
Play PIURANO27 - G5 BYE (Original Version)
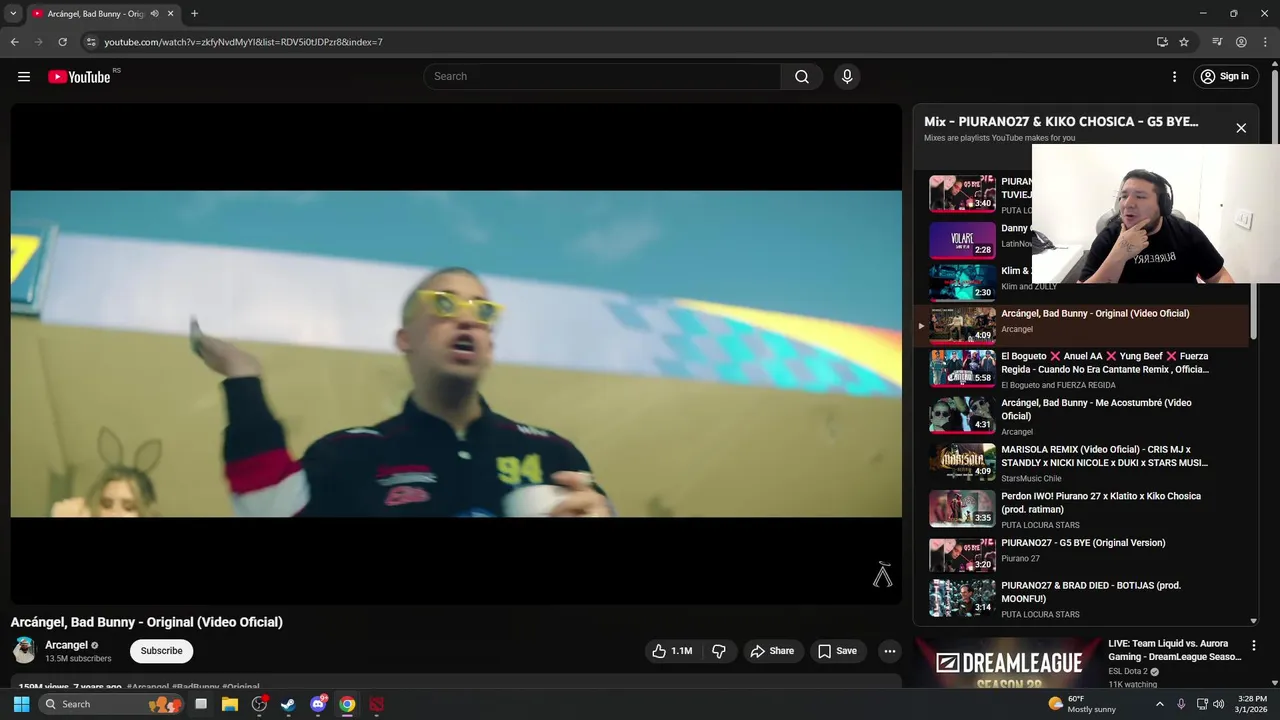(1082, 555)
